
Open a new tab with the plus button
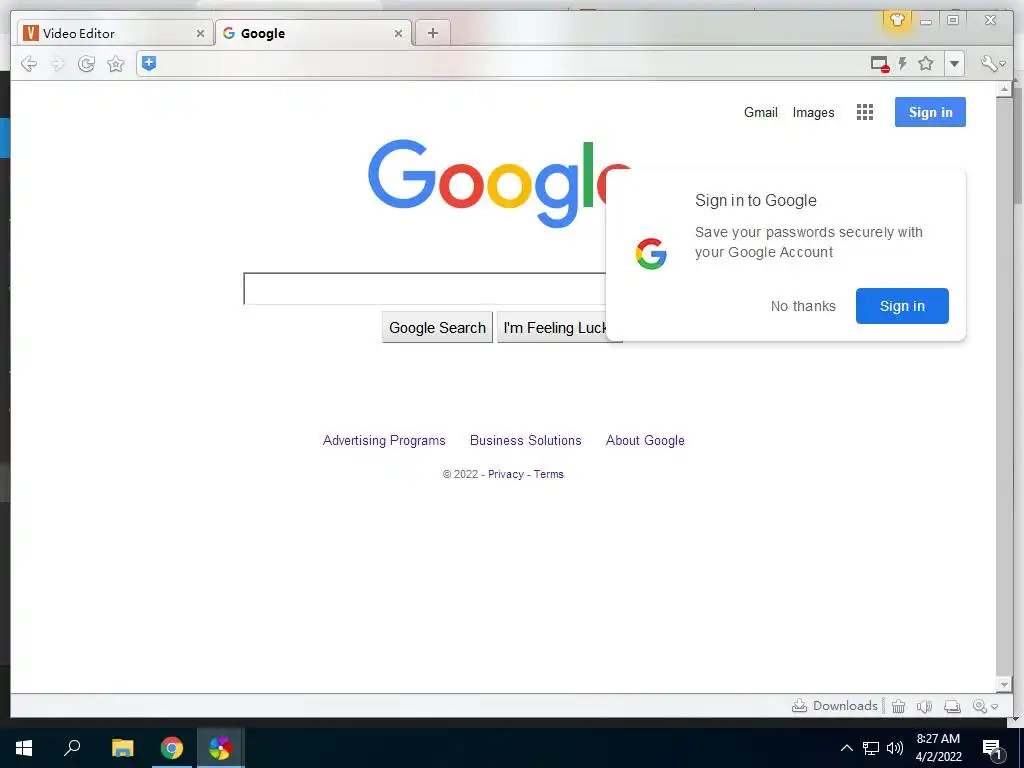[432, 33]
